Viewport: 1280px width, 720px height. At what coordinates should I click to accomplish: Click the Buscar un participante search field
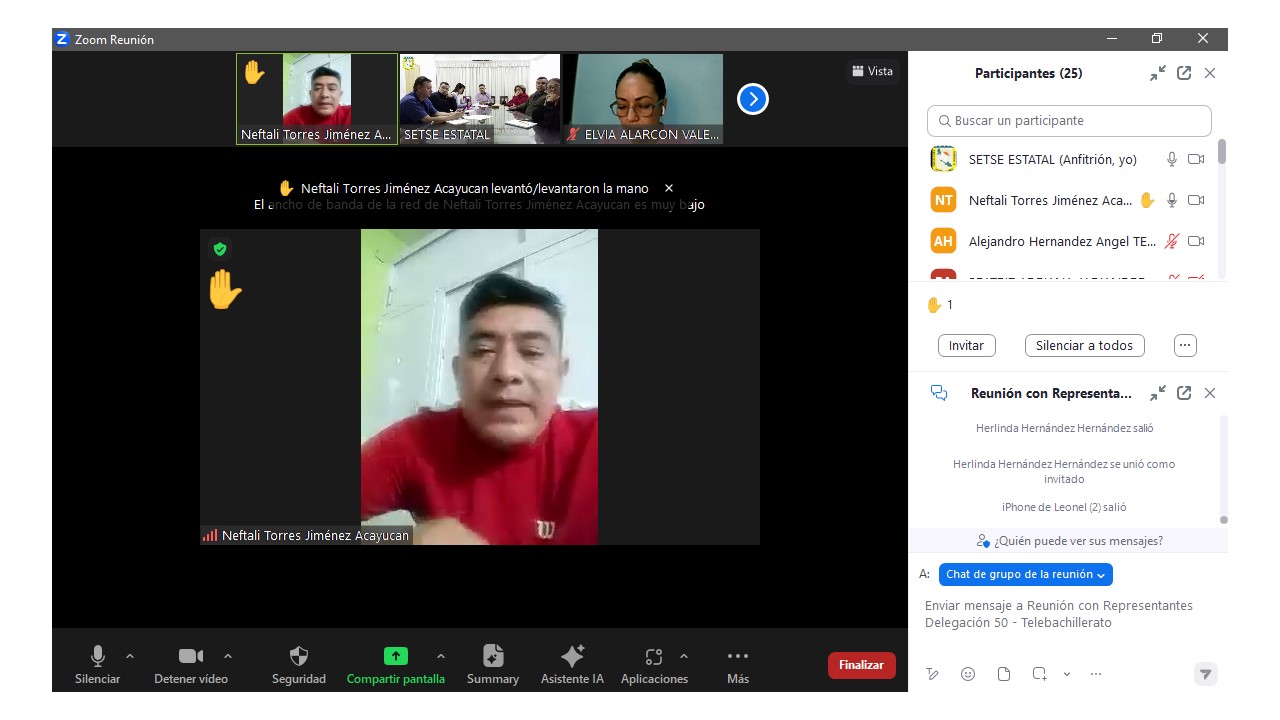pos(1069,121)
